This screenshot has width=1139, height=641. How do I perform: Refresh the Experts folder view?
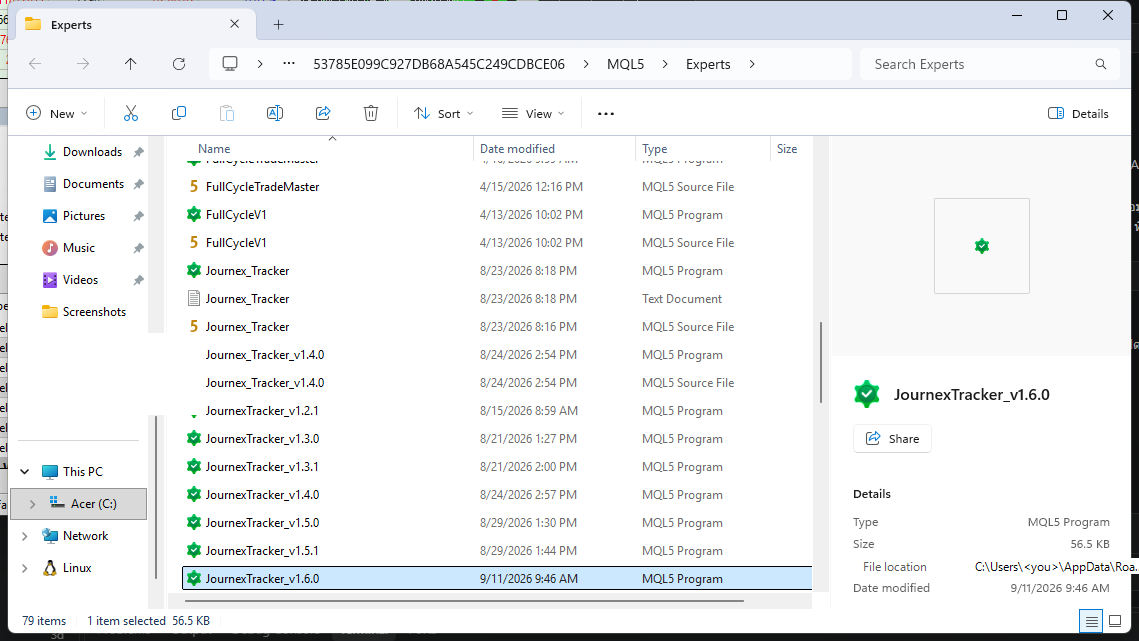[x=179, y=64]
